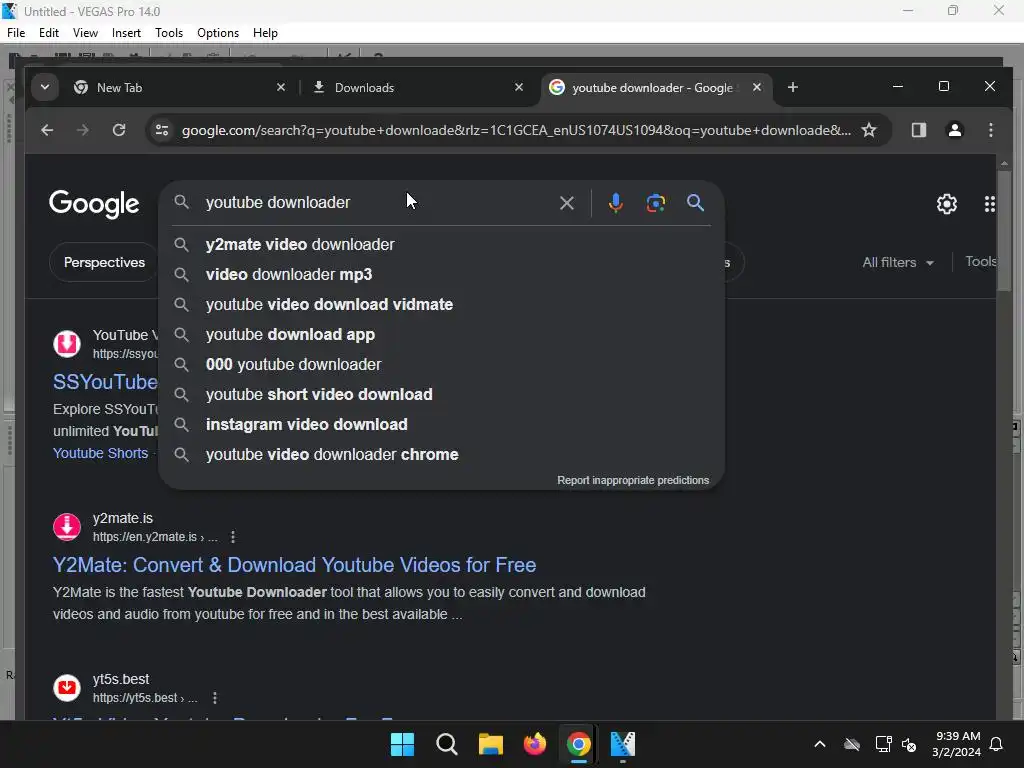1024x768 pixels.
Task: Open Chrome three-dot menu
Action: [991, 130]
